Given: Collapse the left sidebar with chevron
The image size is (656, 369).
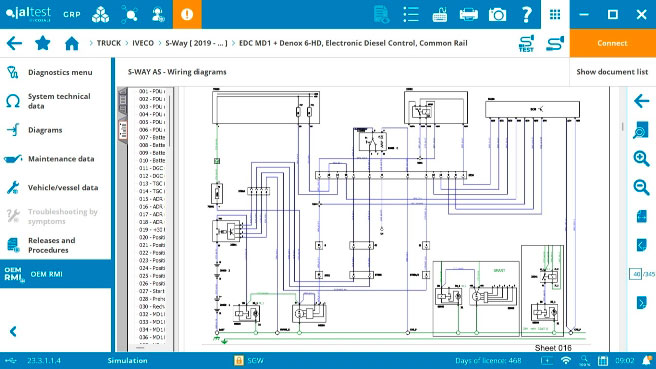Looking at the screenshot, I should tap(13, 331).
